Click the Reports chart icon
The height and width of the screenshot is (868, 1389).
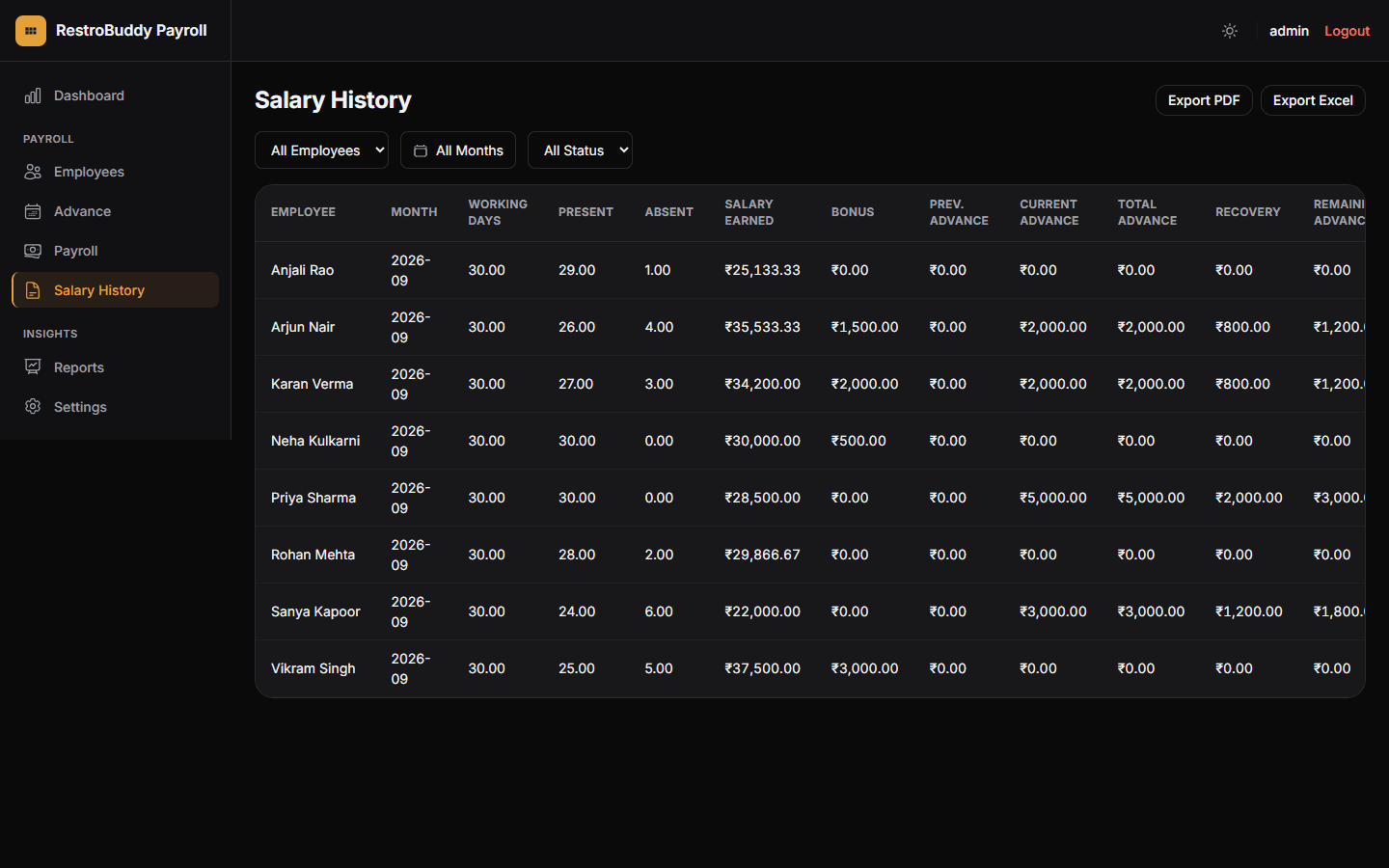tap(33, 367)
